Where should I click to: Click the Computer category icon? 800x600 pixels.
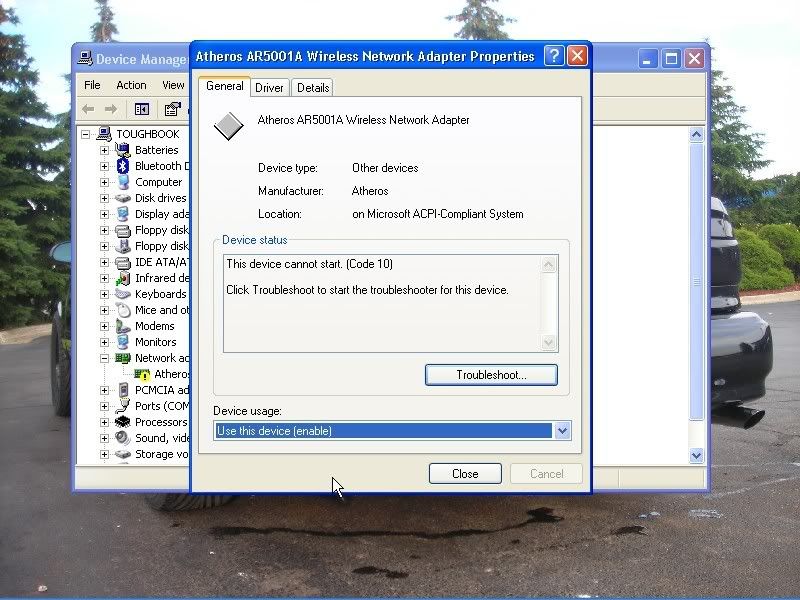pyautogui.click(x=122, y=182)
